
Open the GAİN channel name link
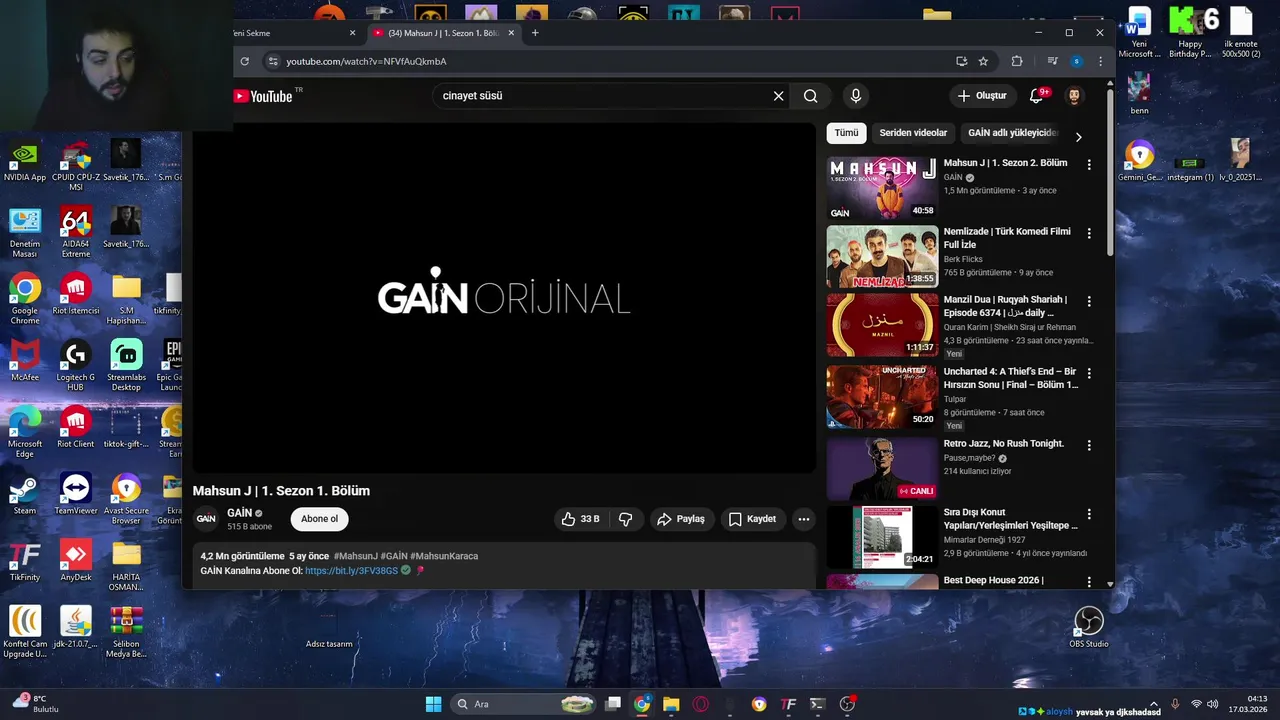coord(239,513)
